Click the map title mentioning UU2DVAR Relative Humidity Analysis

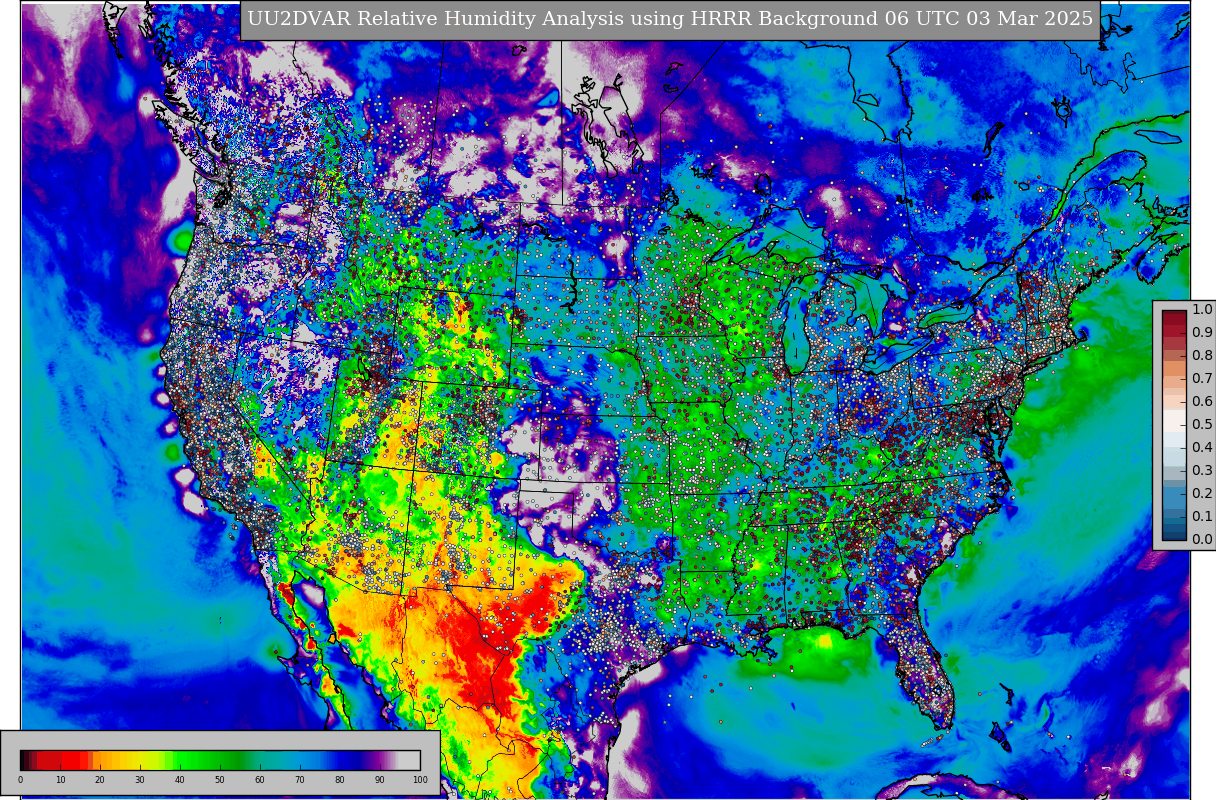pos(670,20)
